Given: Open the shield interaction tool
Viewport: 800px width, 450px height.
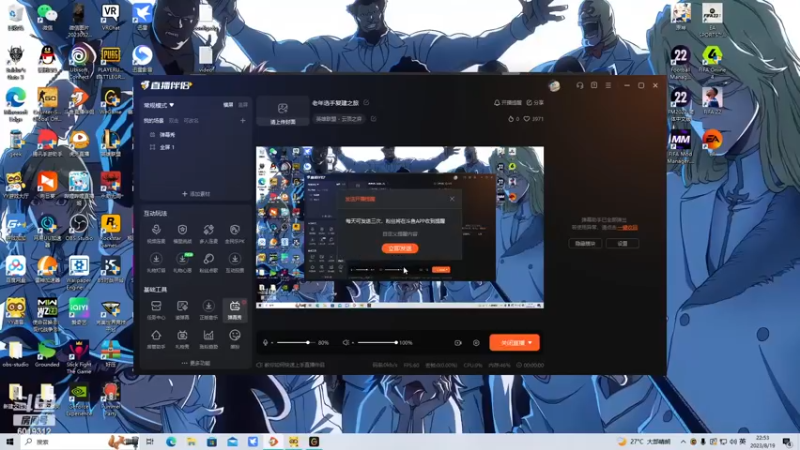Looking at the screenshot, I should point(182,234).
